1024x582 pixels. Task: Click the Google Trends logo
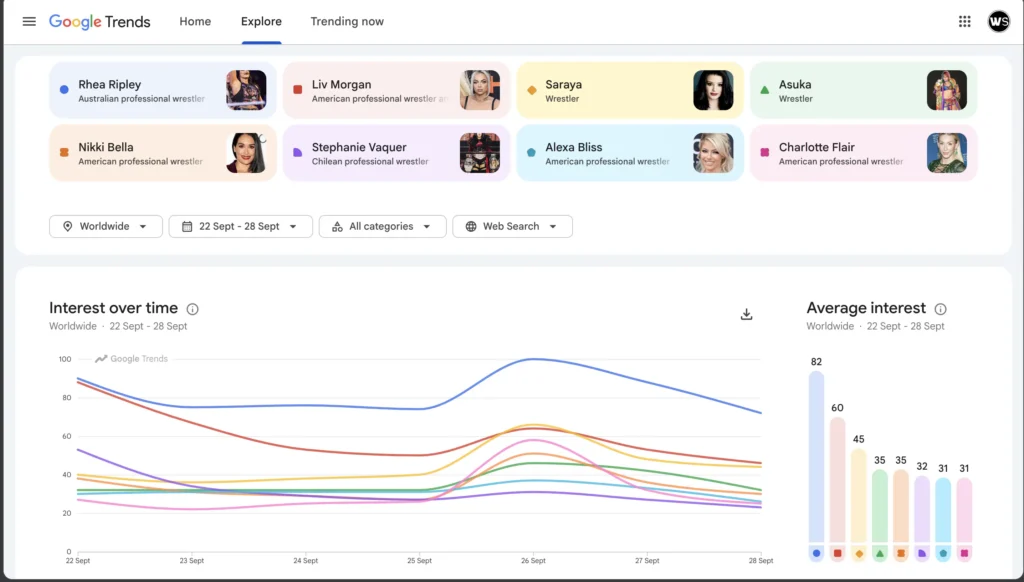(99, 22)
